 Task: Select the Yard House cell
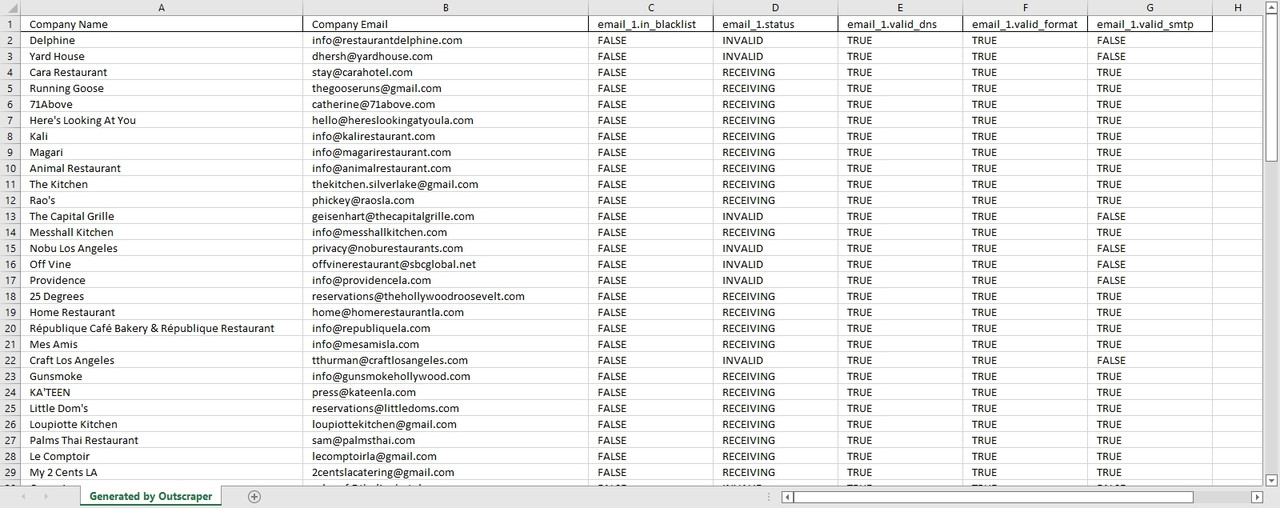pos(163,56)
